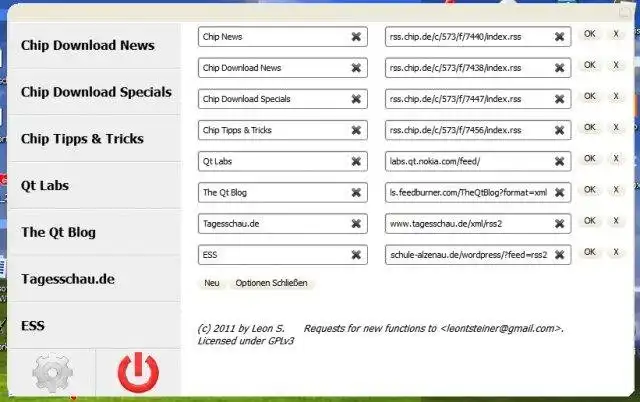Open Chip Tipps & Tricks feed in sidebar
Image resolution: width=640 pixels, height=402 pixels.
pos(94,139)
